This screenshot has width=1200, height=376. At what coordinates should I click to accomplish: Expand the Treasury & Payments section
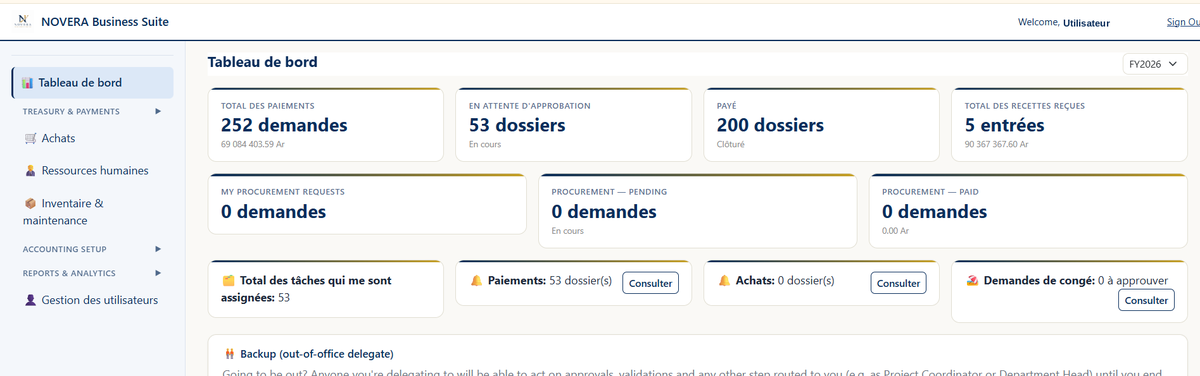click(92, 111)
